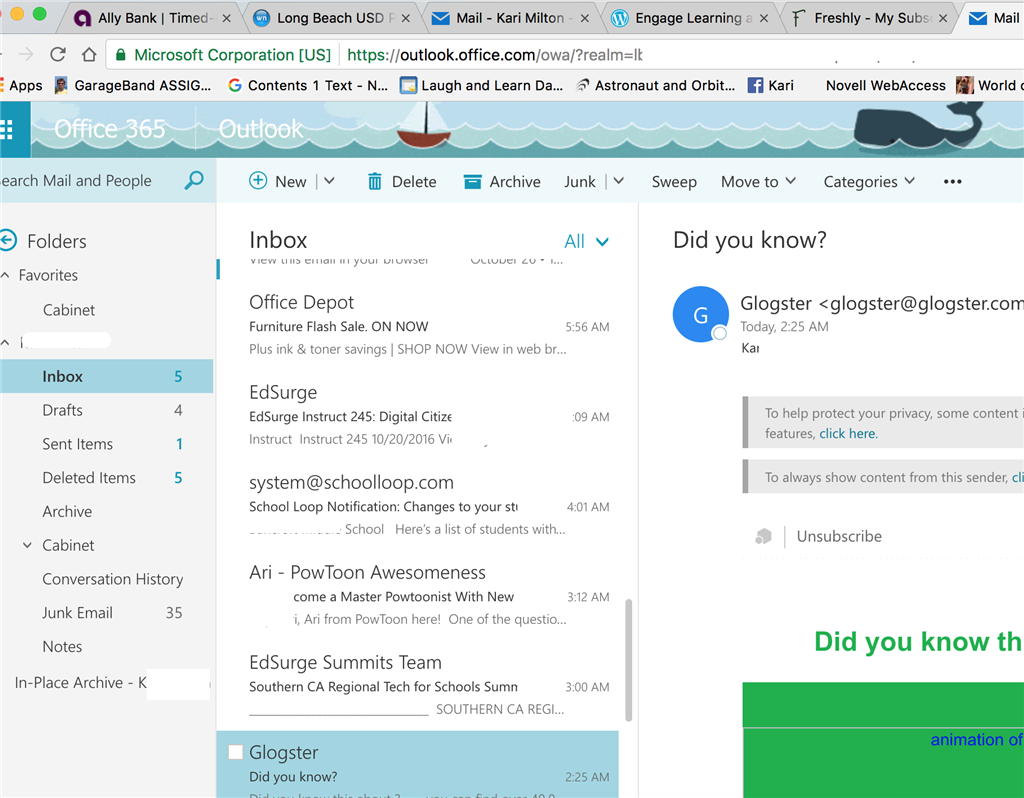Open the system@schoolloop.com notification email

coord(418,505)
